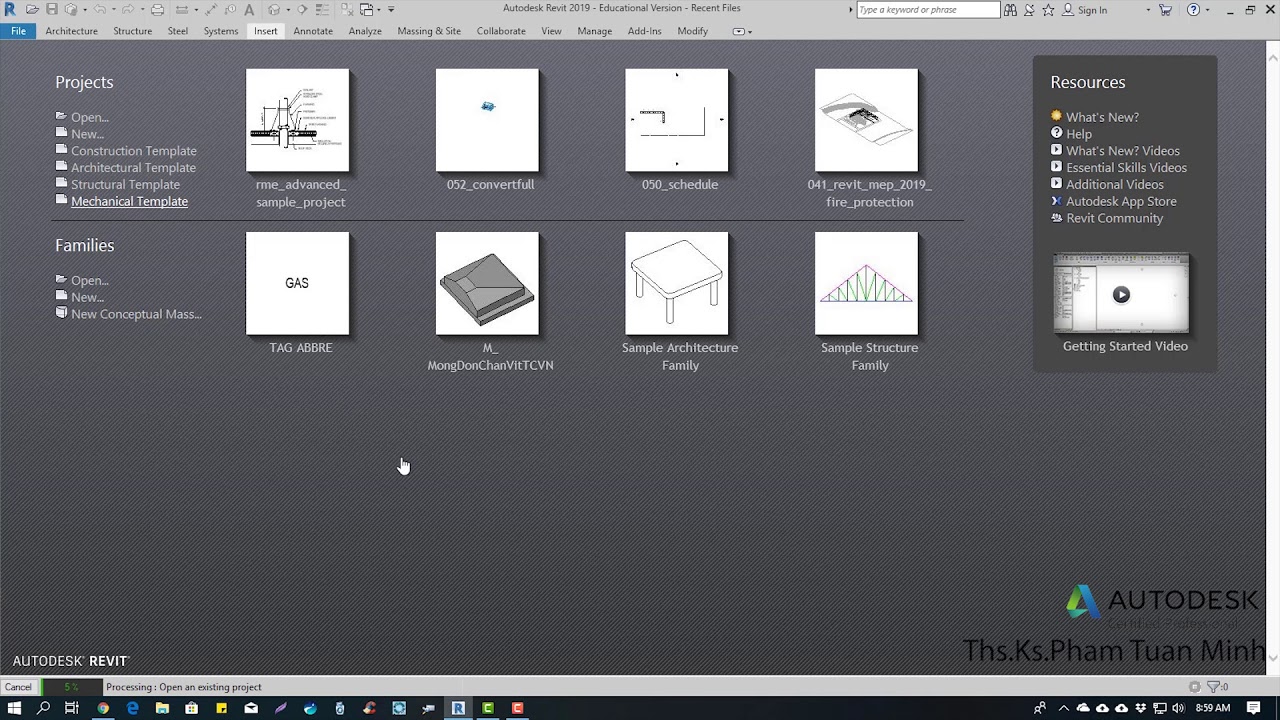Switch to the Massing & Site ribbon tab
This screenshot has height=720, width=1280.
429,31
